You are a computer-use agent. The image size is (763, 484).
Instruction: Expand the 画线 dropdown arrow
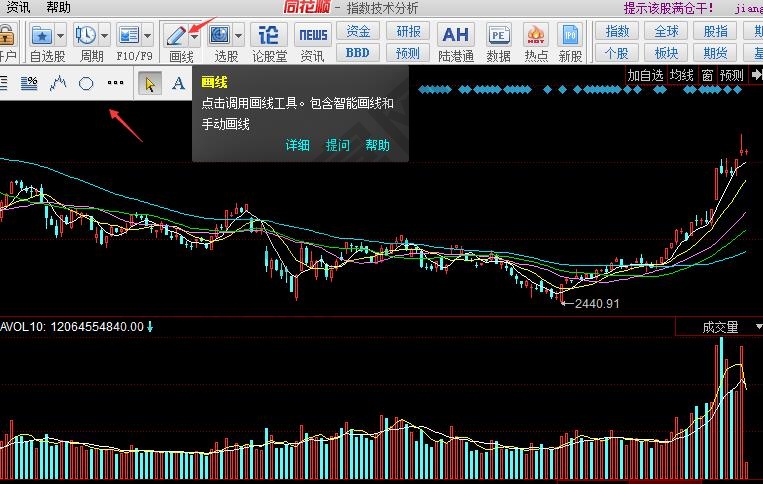(x=194, y=36)
